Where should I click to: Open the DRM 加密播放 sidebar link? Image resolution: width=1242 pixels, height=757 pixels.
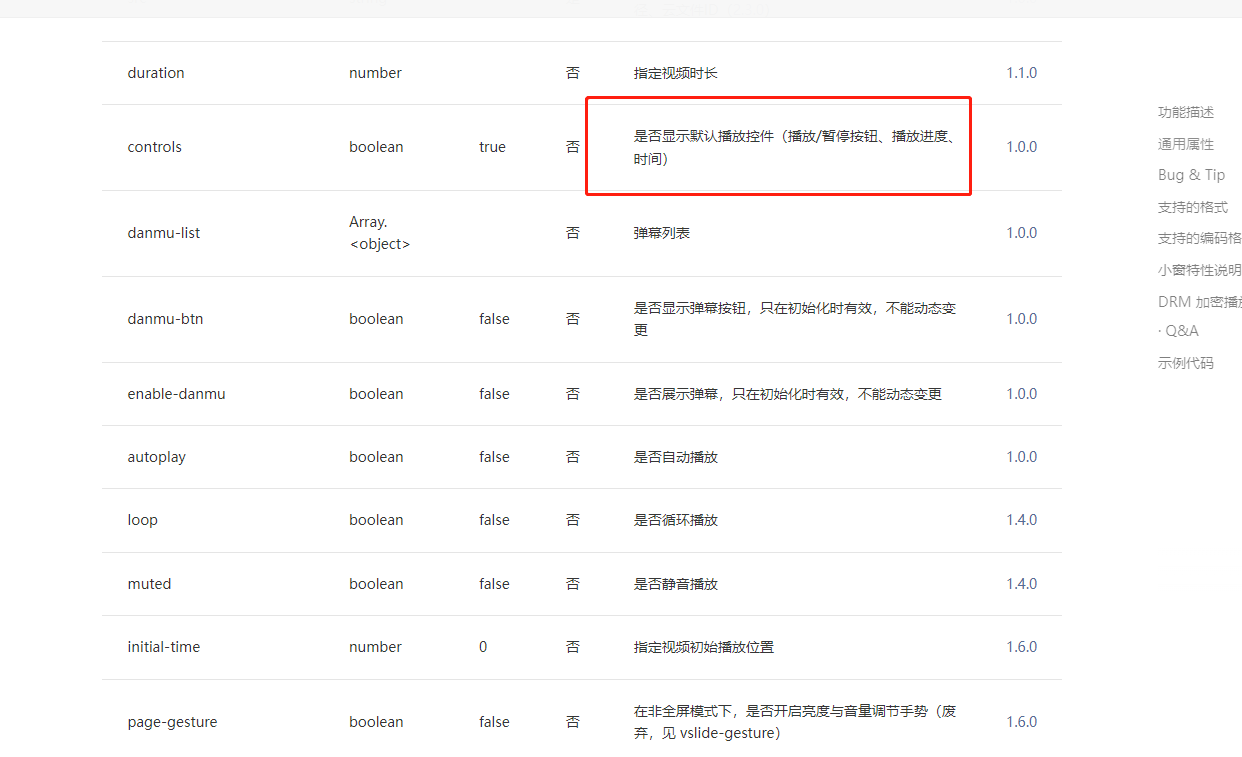tap(1200, 302)
